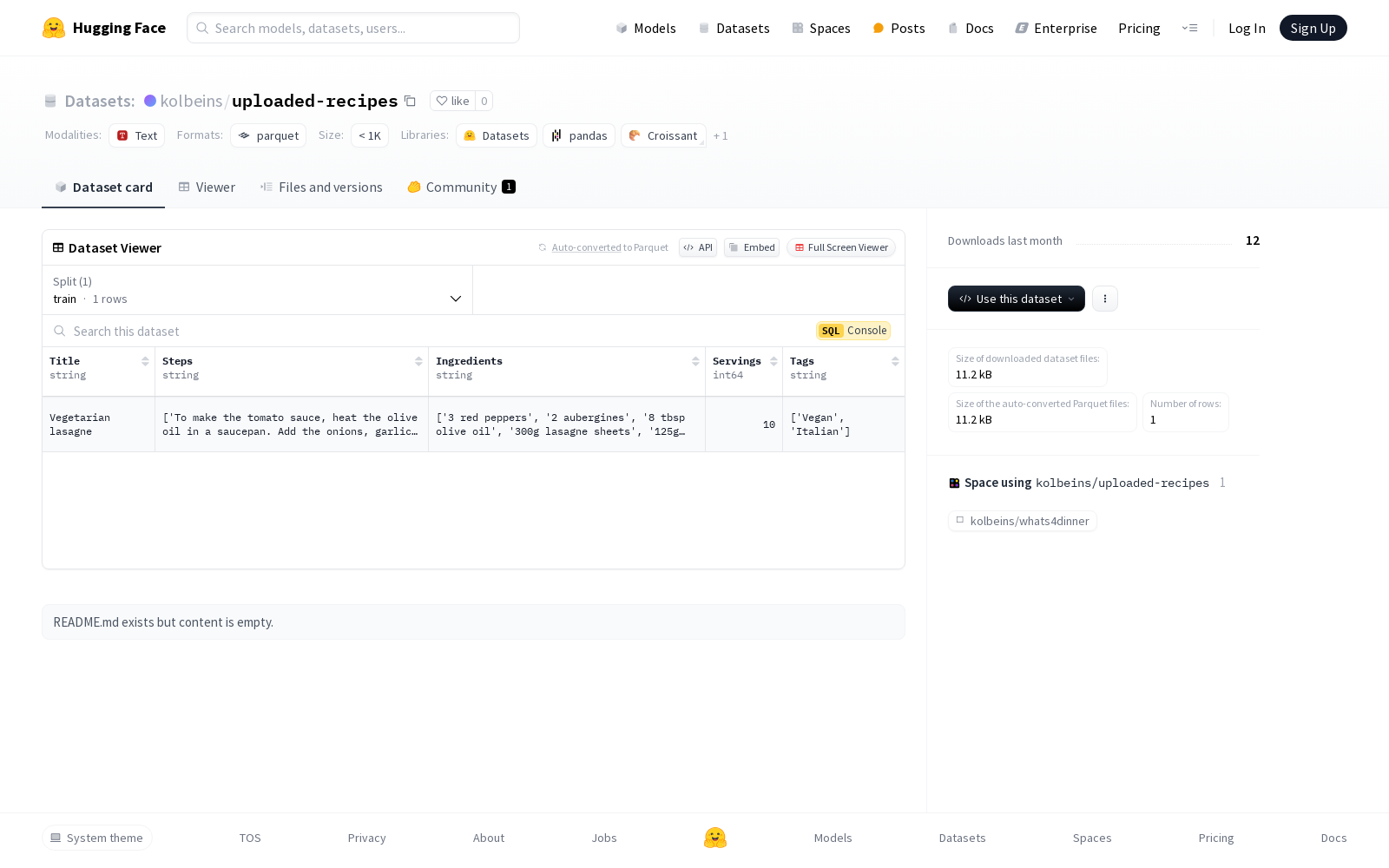The width and height of the screenshot is (1389, 868).
Task: Click the Ingredients cell of the row
Action: (567, 424)
